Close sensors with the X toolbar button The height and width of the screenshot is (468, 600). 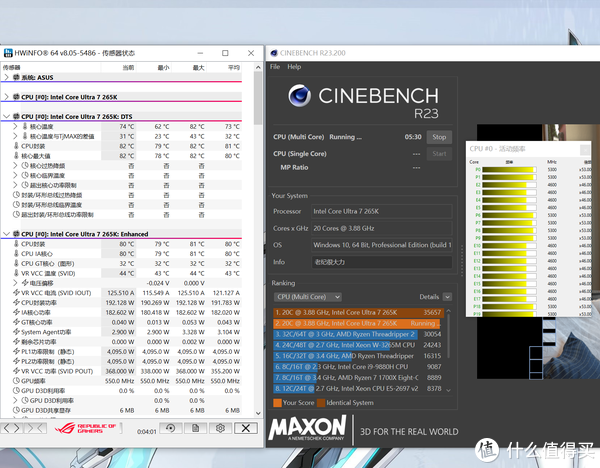246,428
